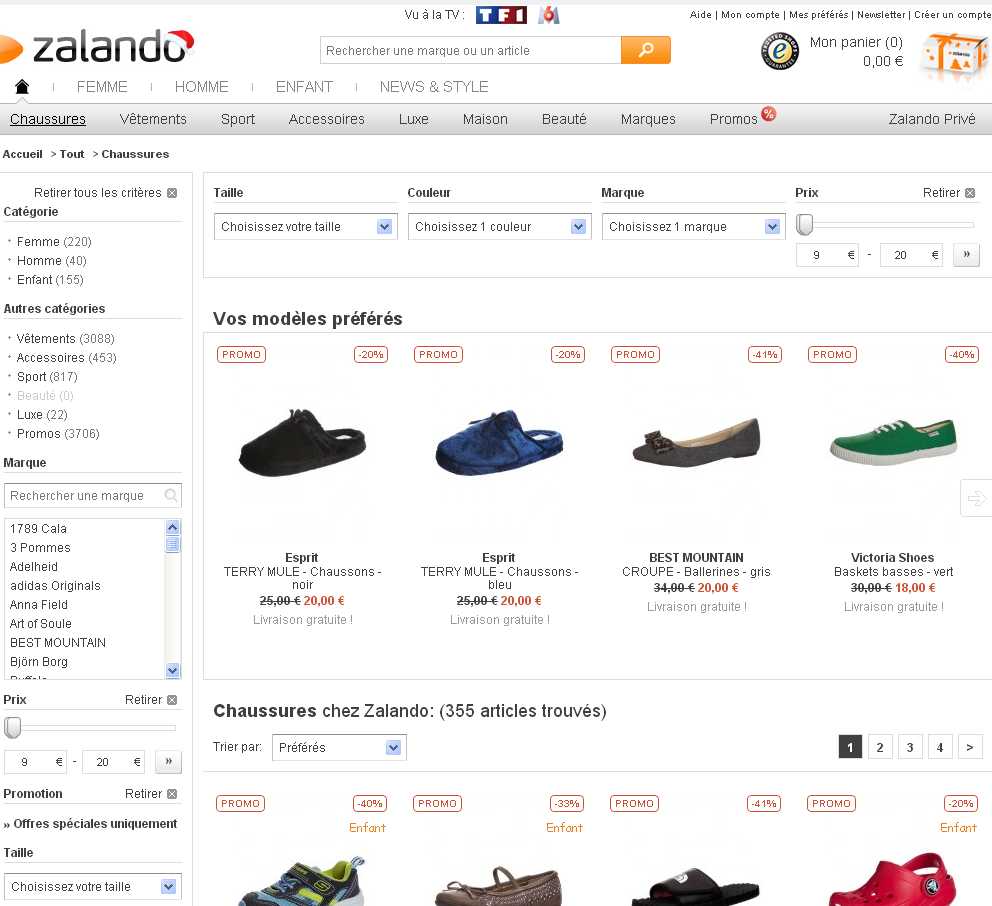992x906 pixels.
Task: Remove the top Prix filter
Action: (969, 193)
